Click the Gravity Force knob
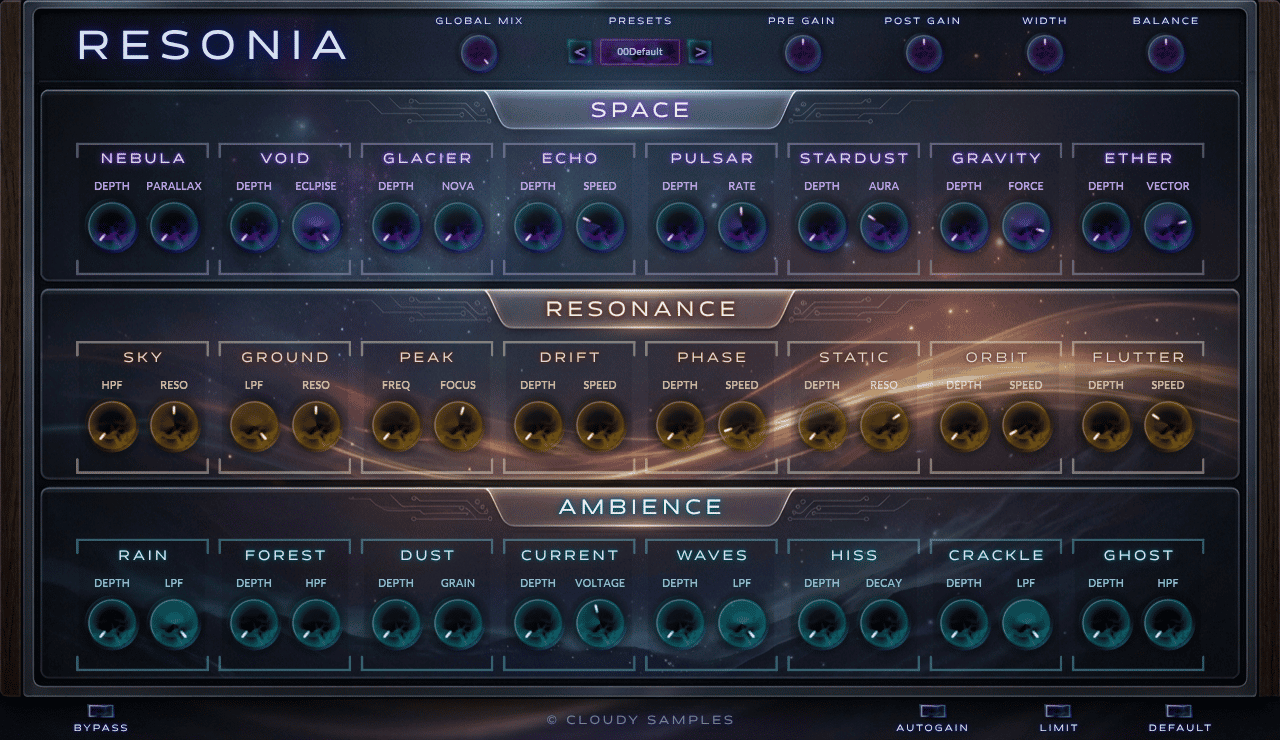The height and width of the screenshot is (740, 1280). (1026, 226)
